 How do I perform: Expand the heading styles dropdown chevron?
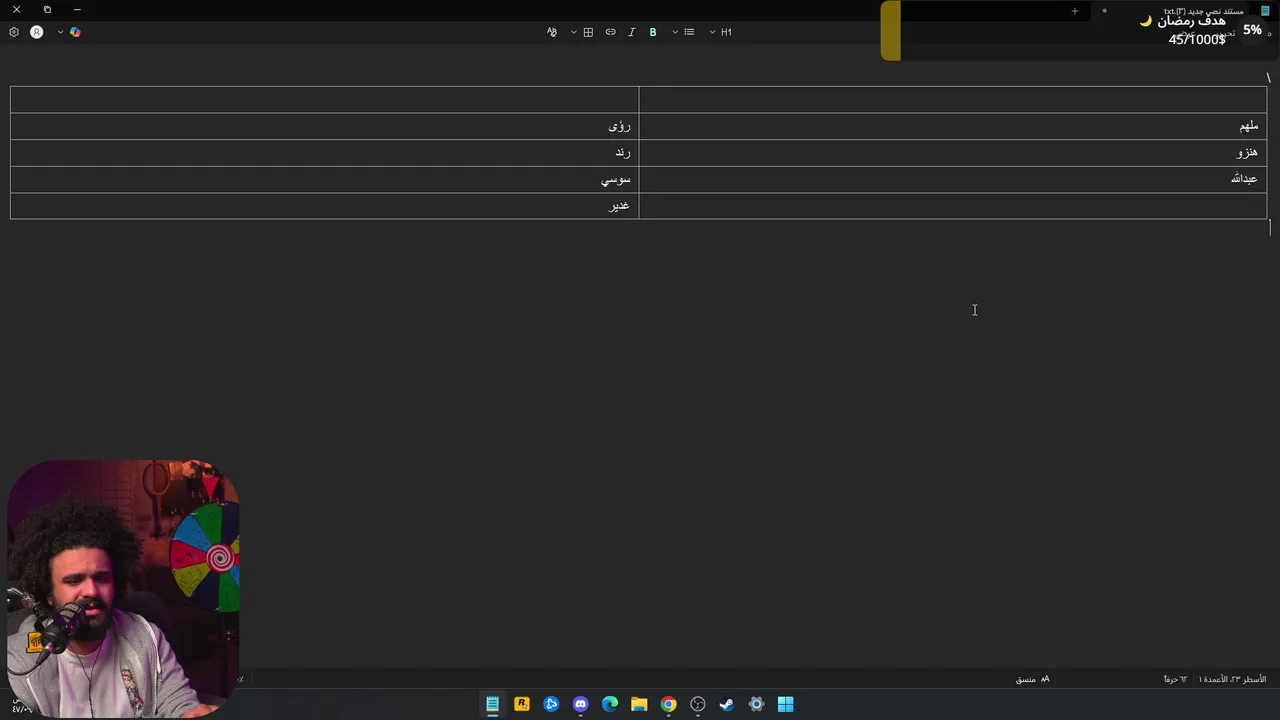712,32
